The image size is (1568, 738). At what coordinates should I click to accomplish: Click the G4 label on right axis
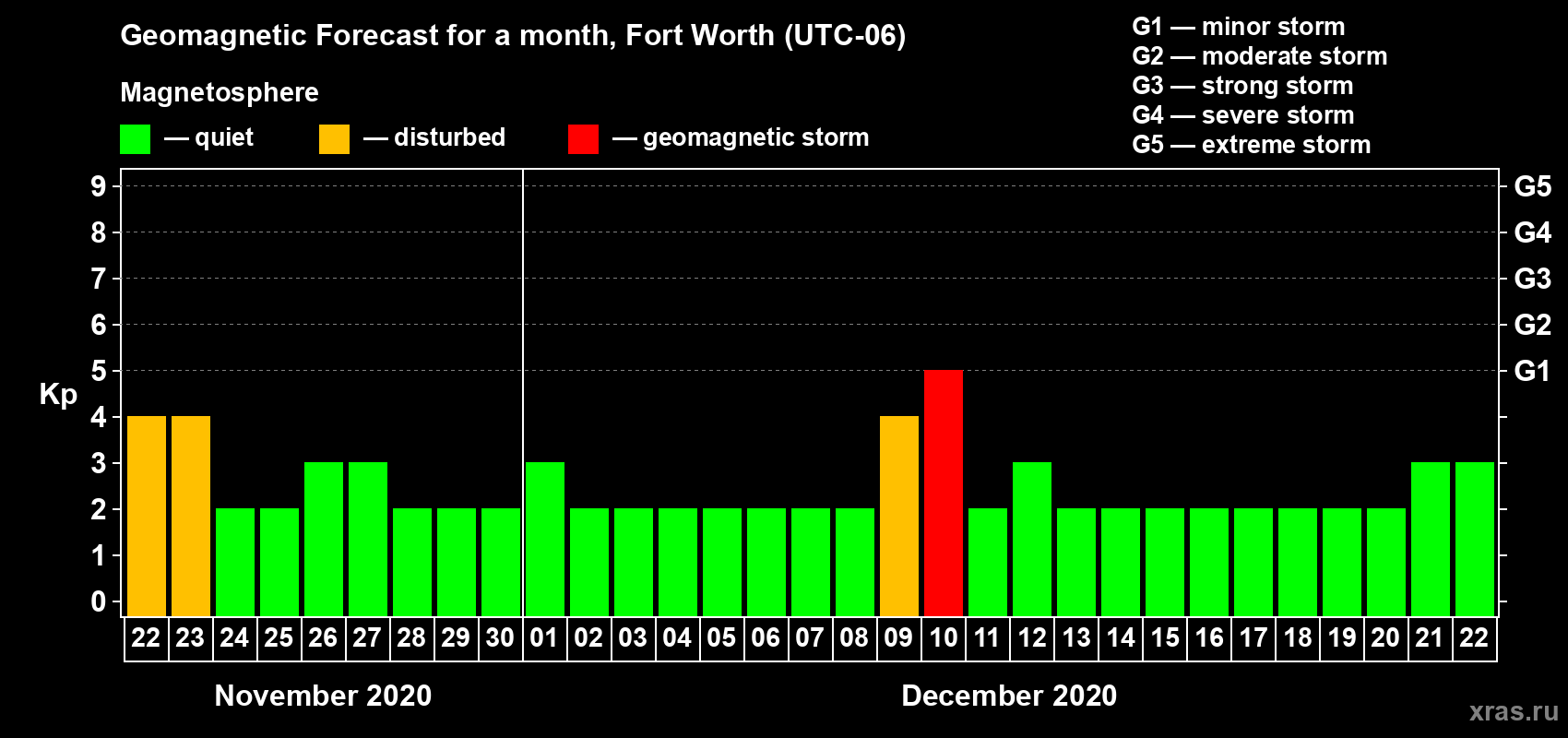[1532, 232]
